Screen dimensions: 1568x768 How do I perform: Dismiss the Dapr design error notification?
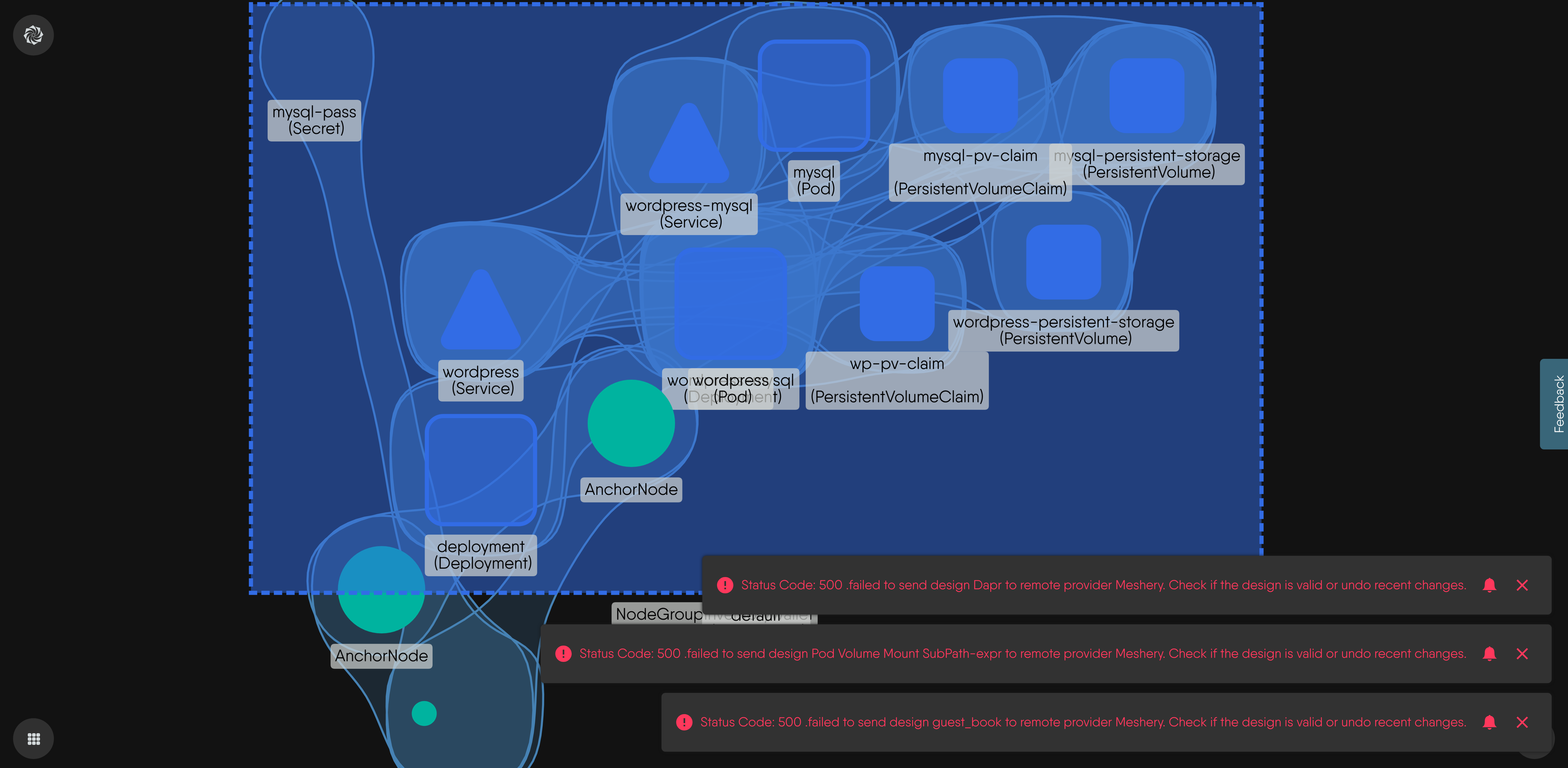(1522, 585)
